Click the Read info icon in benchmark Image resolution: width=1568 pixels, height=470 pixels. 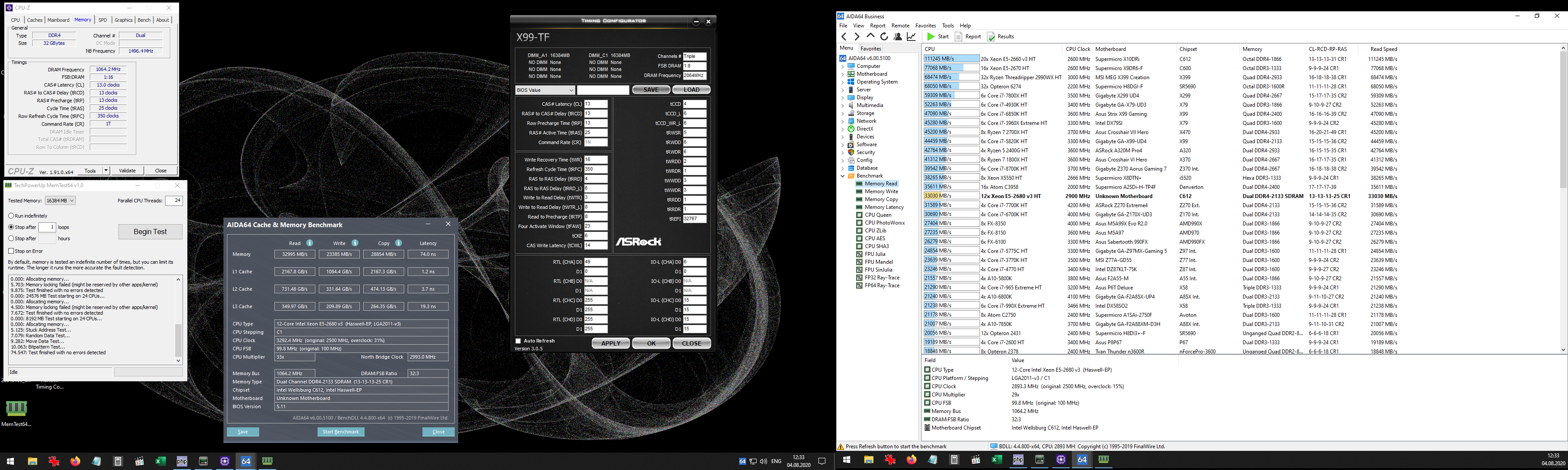pos(310,243)
